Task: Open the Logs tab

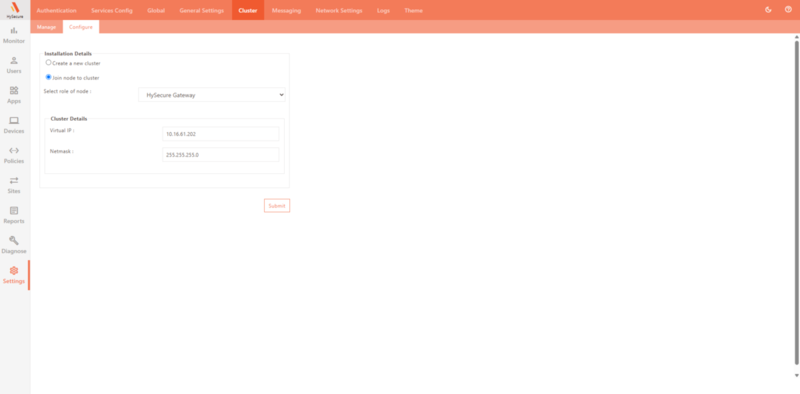Action: coord(383,10)
